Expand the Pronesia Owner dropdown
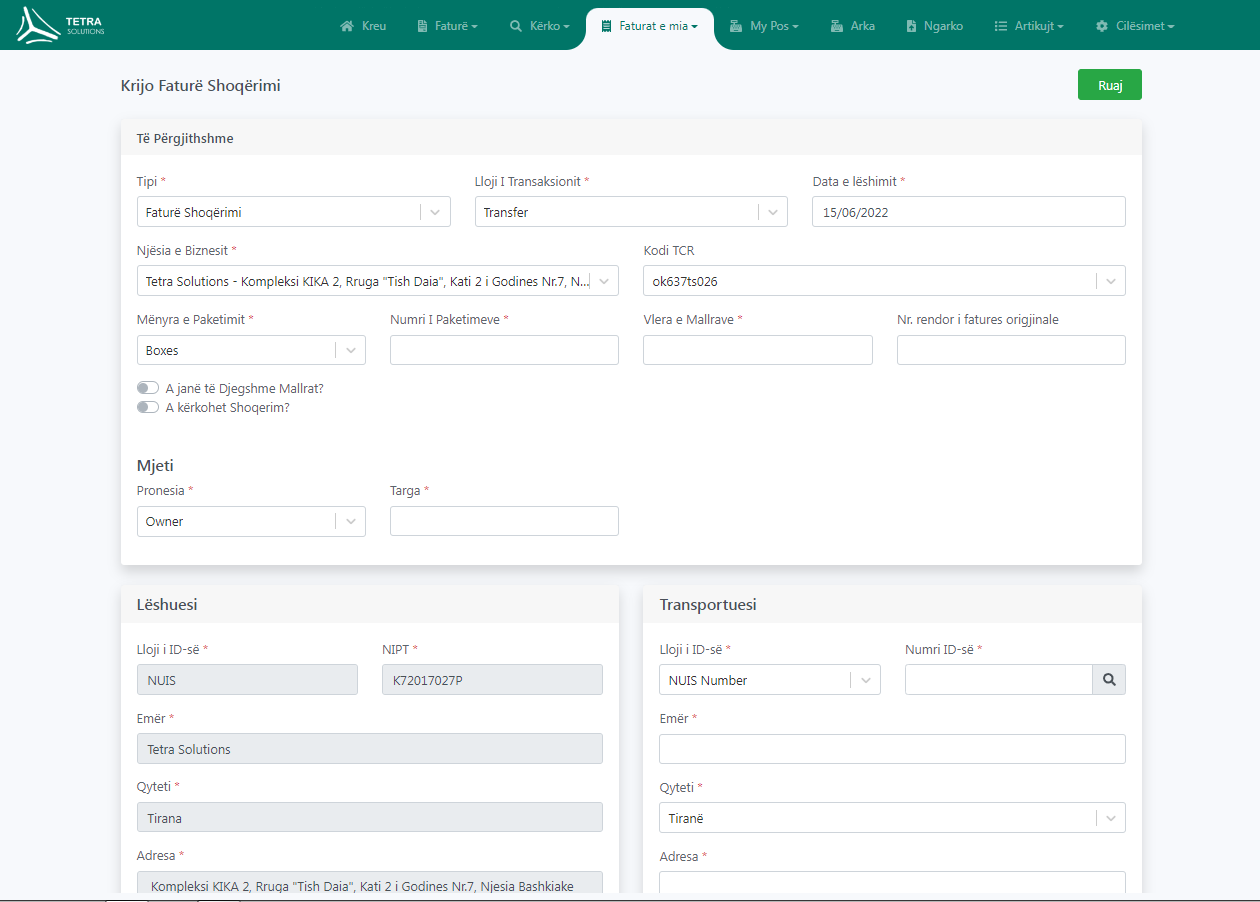The width and height of the screenshot is (1260, 902). [x=251, y=521]
